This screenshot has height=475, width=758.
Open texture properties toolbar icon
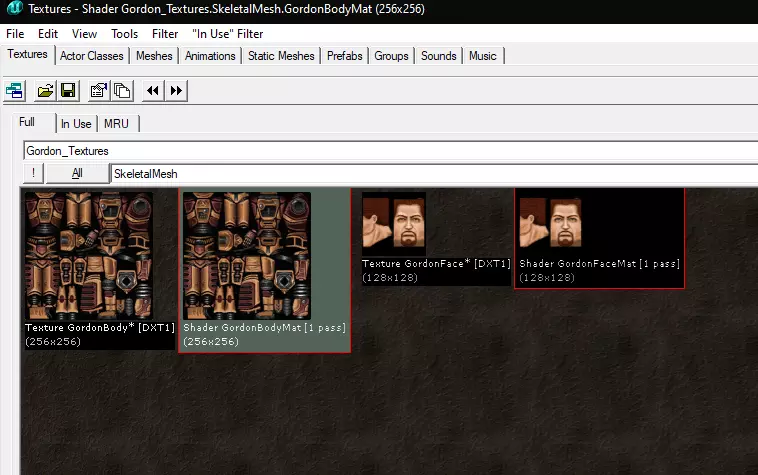click(x=99, y=90)
